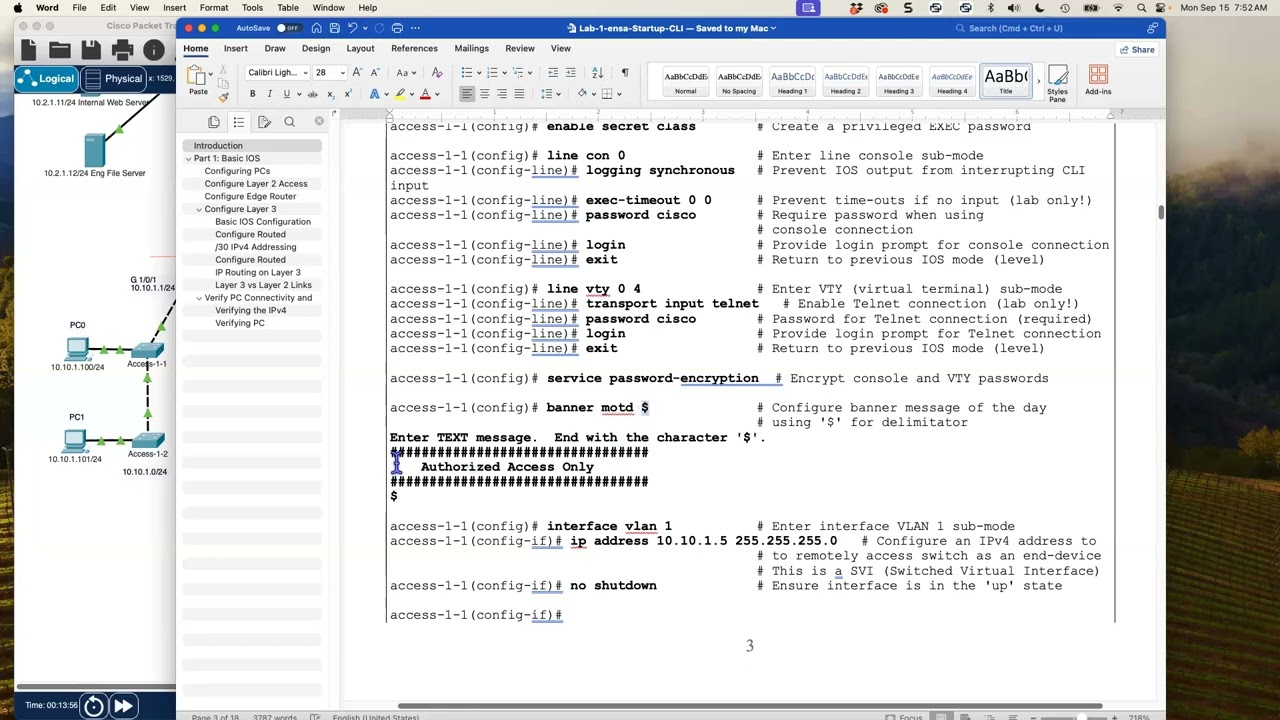Click the Share button
Image resolution: width=1280 pixels, height=720 pixels.
tap(1137, 49)
